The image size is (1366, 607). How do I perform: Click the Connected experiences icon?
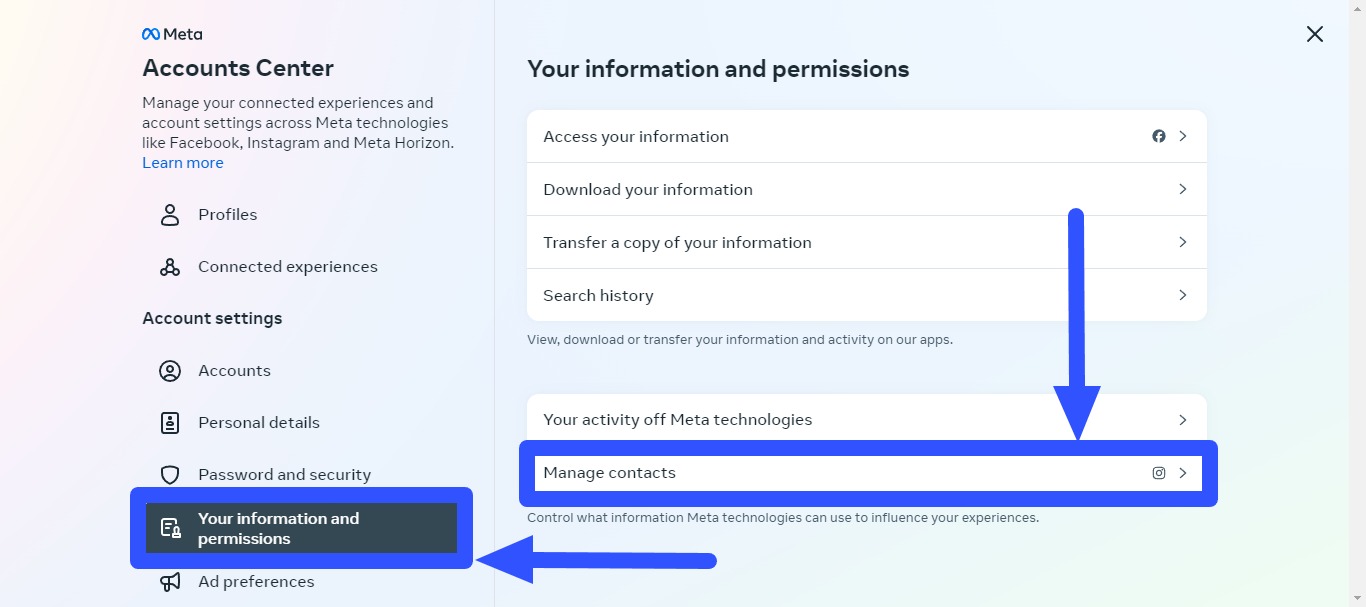[169, 266]
